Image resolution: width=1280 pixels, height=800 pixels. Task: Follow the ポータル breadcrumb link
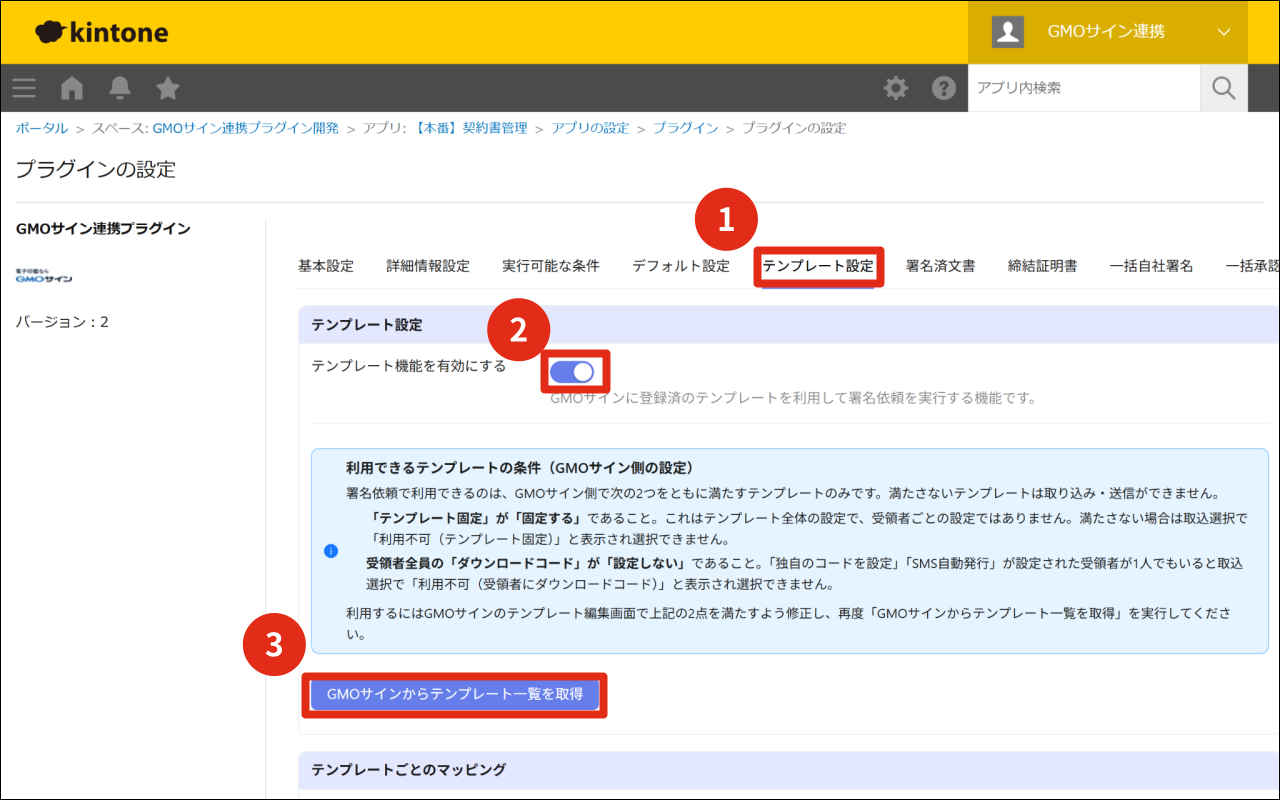(x=42, y=128)
